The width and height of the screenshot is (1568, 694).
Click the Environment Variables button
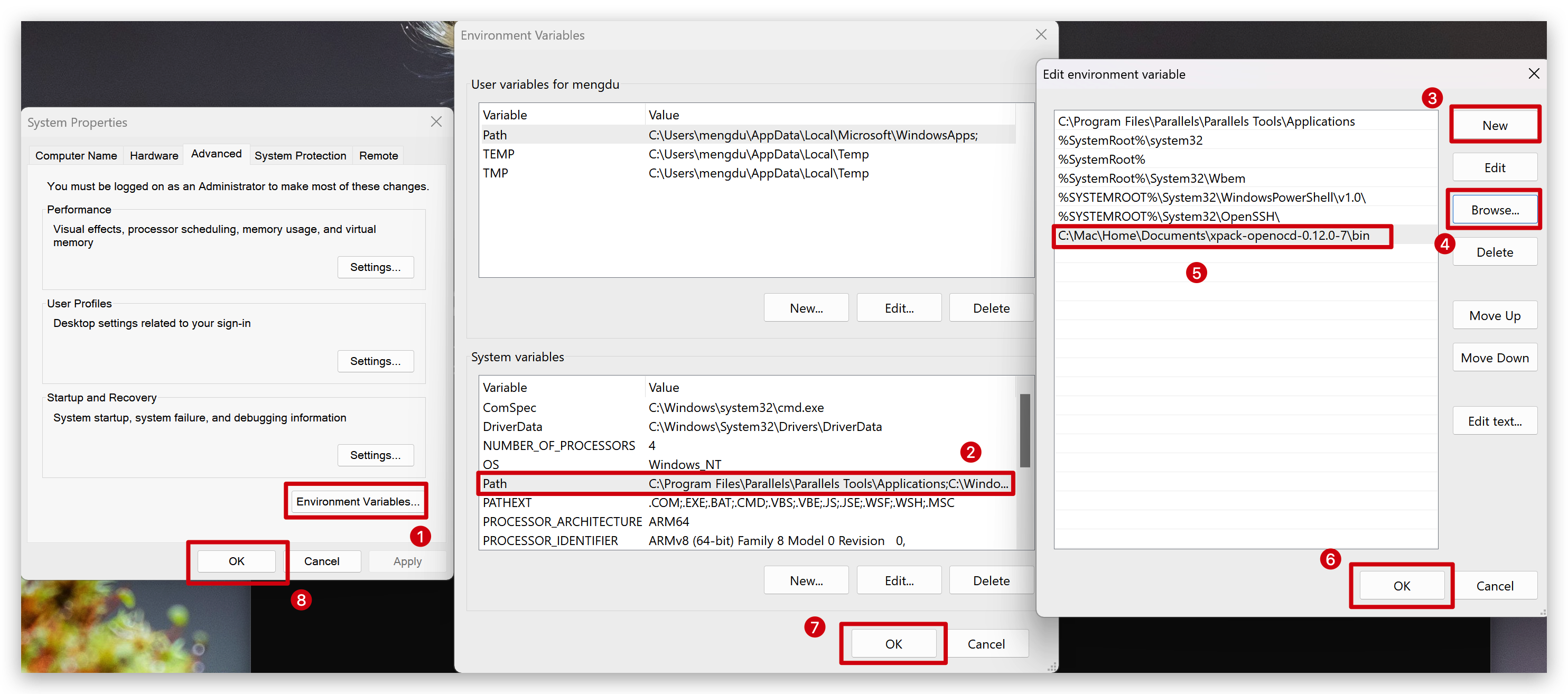point(357,501)
